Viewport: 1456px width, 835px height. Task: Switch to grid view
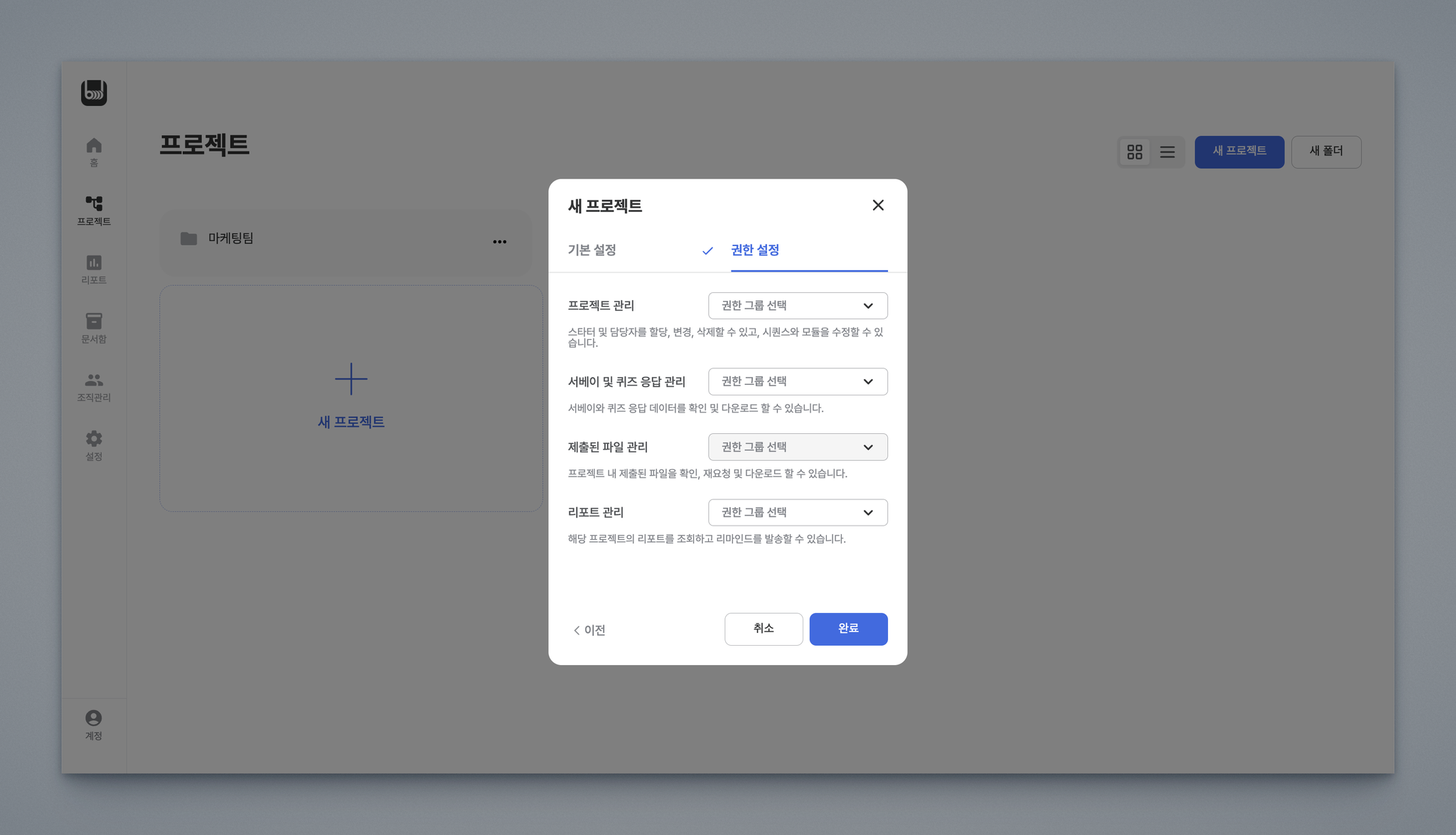tap(1135, 152)
